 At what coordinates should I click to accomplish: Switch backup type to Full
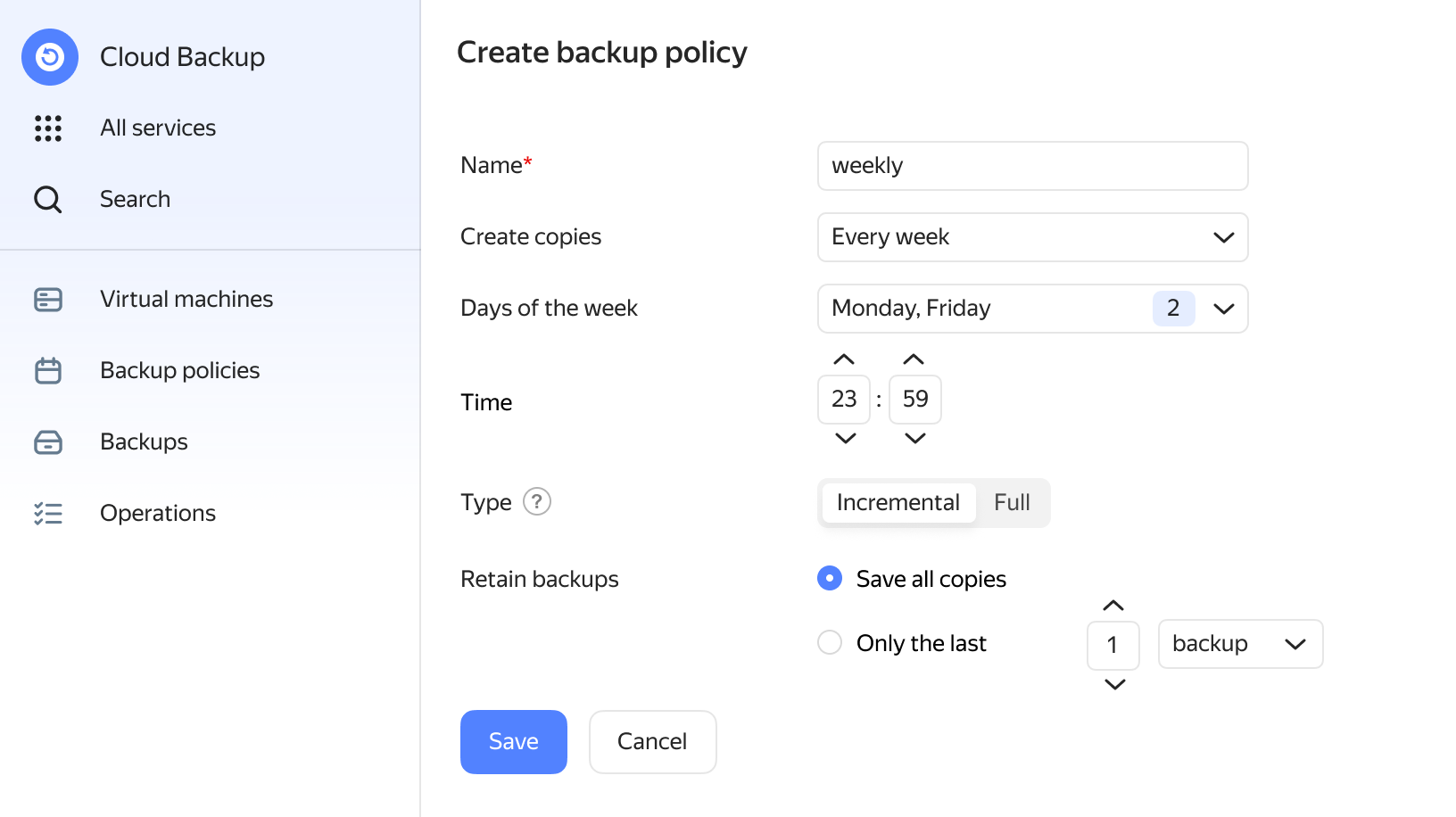click(1012, 503)
